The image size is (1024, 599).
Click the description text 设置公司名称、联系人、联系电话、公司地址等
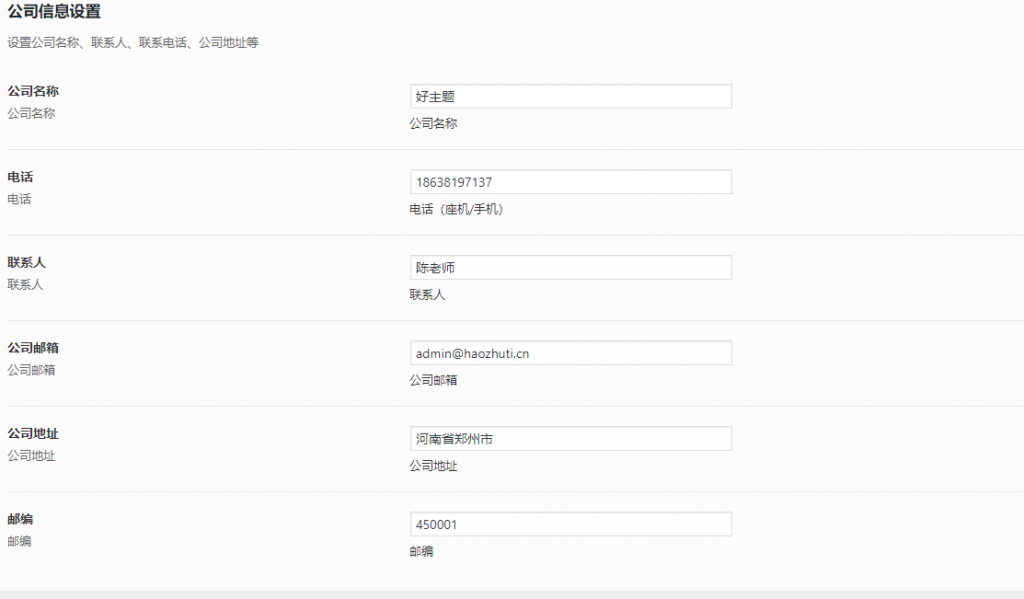pyautogui.click(x=133, y=42)
